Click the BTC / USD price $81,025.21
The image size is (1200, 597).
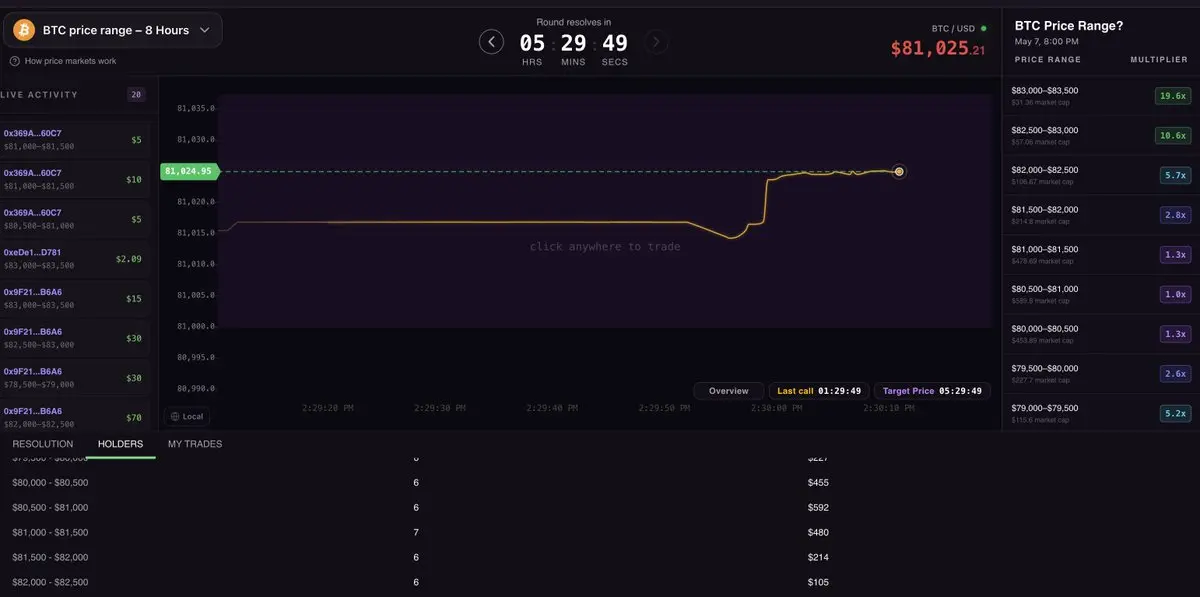pyautogui.click(x=938, y=48)
